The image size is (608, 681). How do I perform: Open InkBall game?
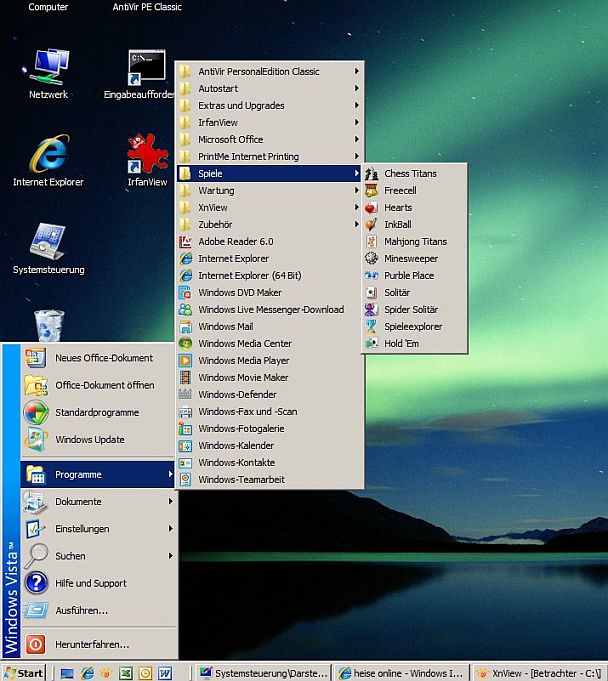(x=414, y=225)
